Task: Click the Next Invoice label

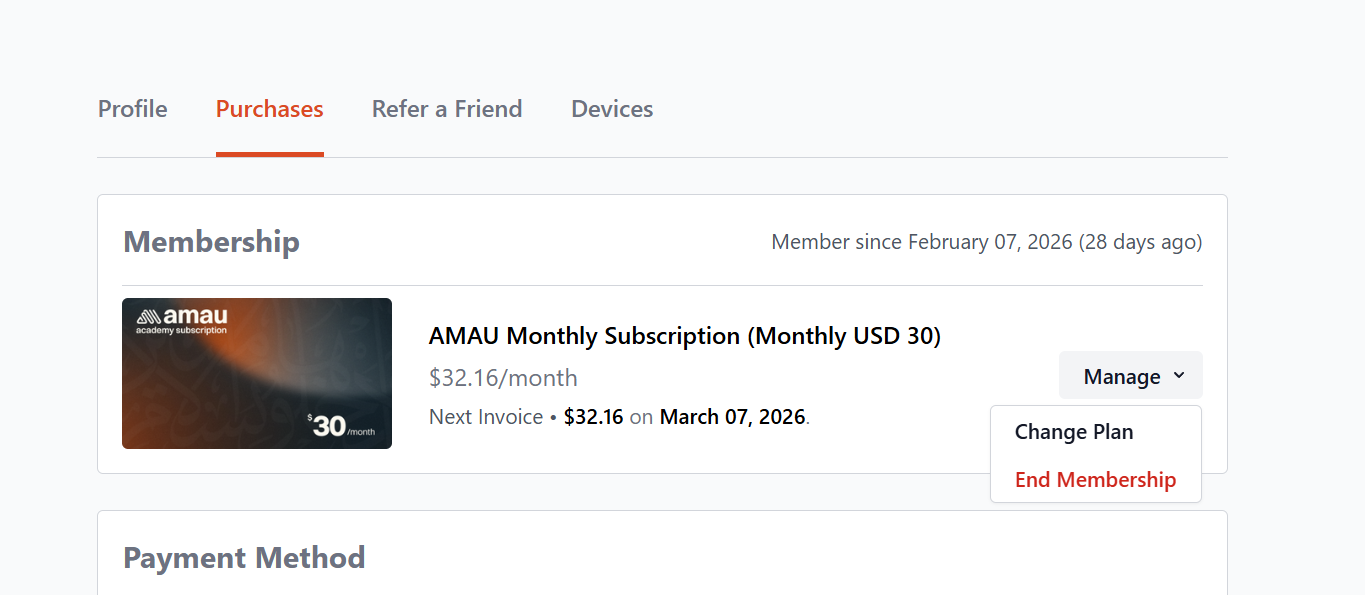Action: point(486,417)
